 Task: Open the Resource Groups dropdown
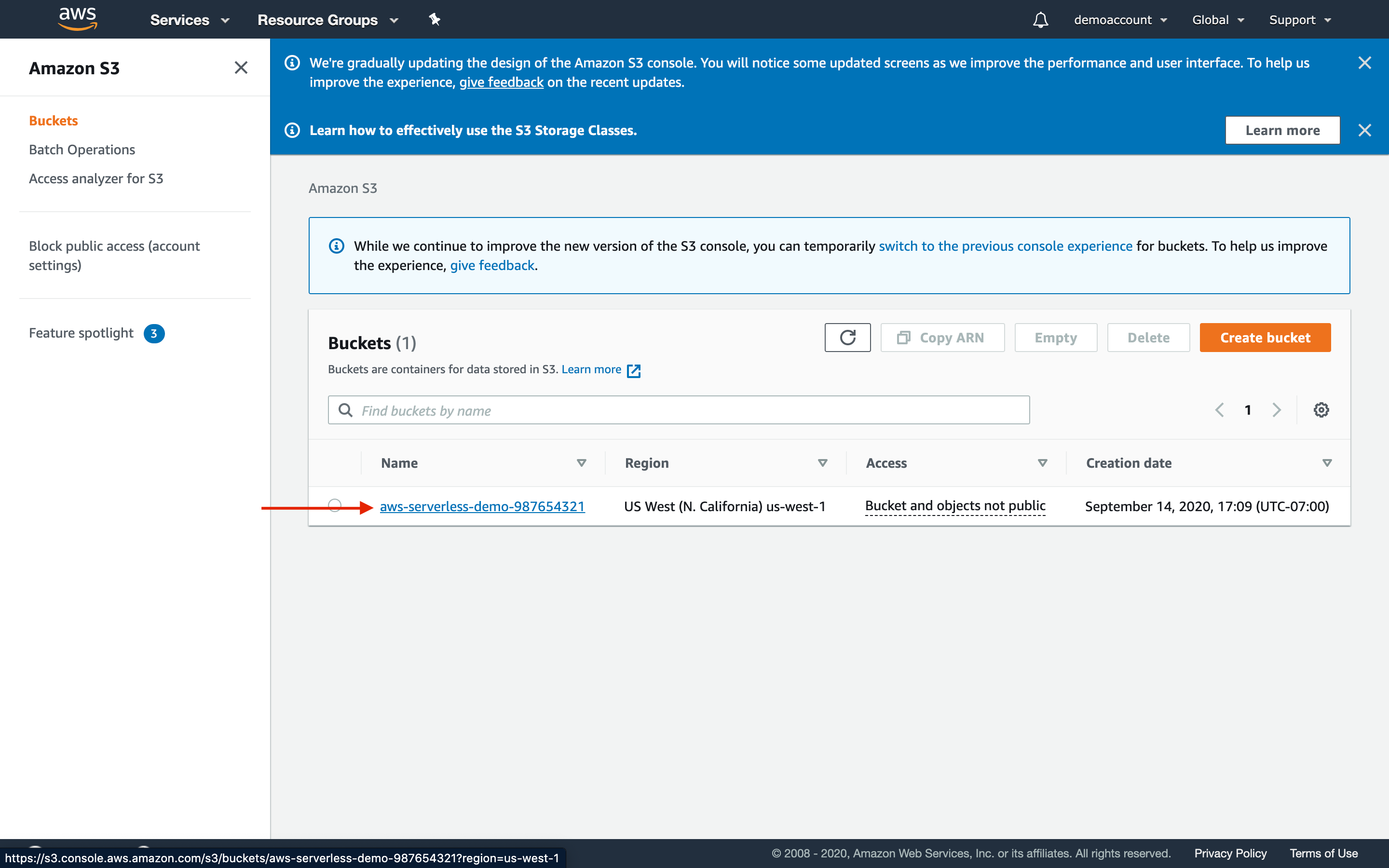(328, 20)
